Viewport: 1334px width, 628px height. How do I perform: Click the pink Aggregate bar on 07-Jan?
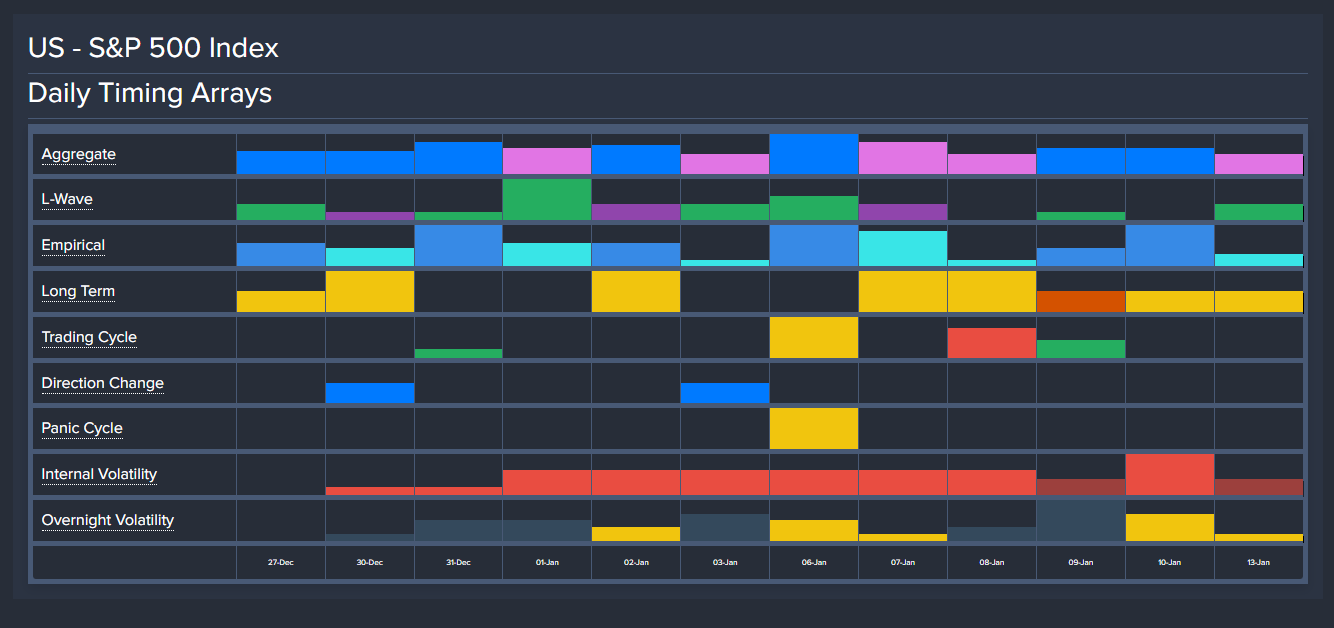tap(903, 158)
